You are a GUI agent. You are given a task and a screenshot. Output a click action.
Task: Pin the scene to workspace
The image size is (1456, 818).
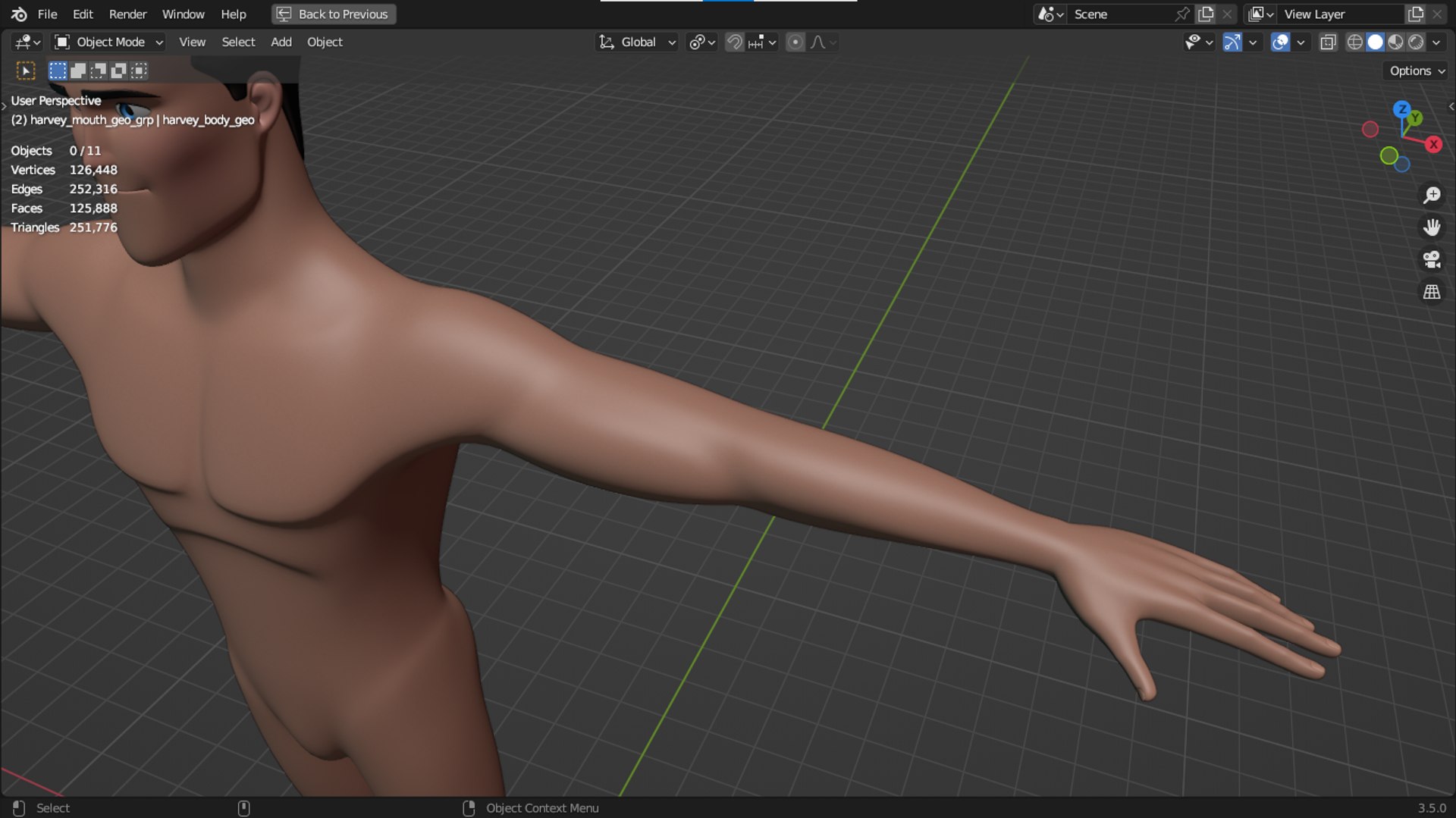pos(1182,14)
